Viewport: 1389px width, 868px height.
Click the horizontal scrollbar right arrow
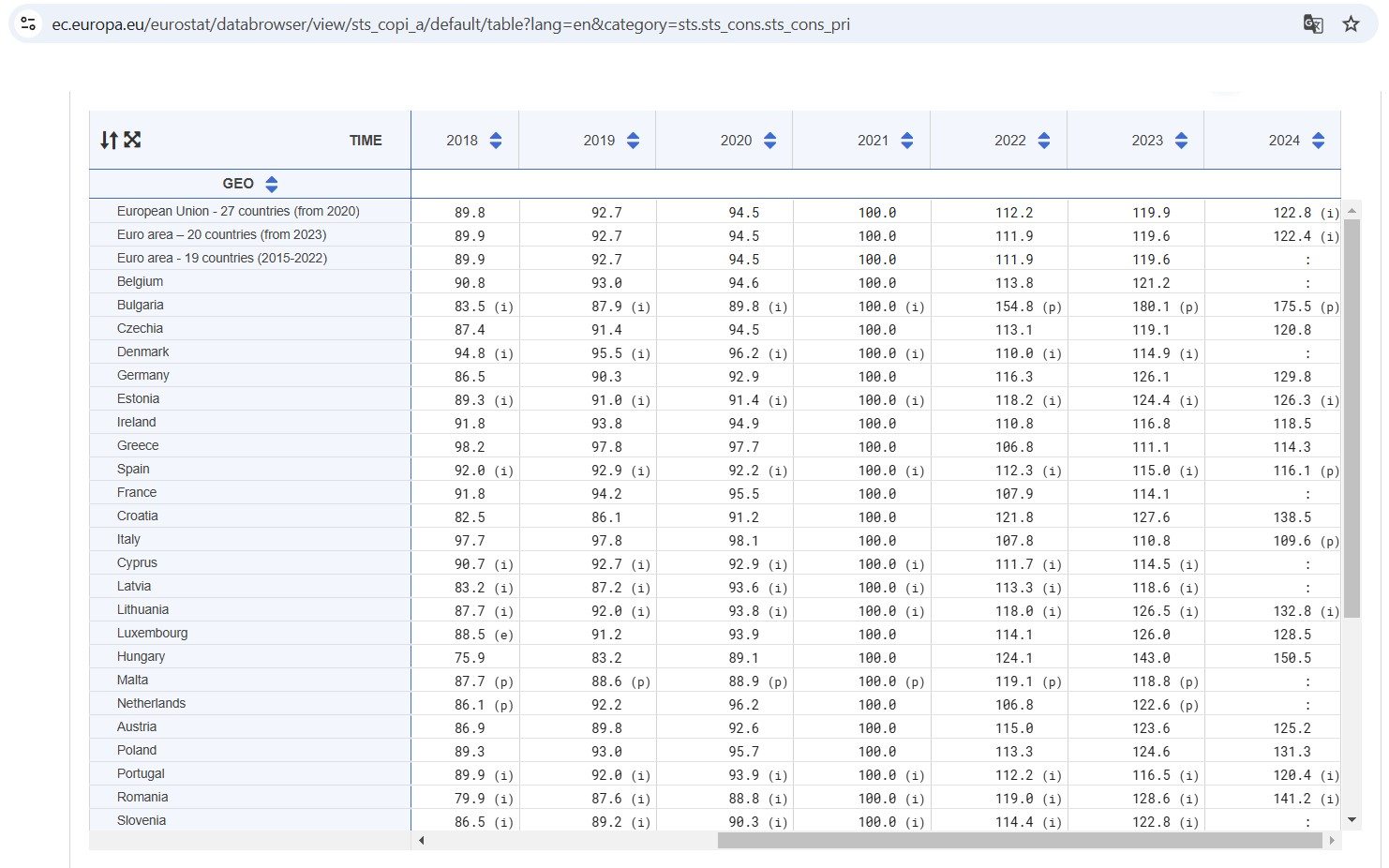[1331, 841]
